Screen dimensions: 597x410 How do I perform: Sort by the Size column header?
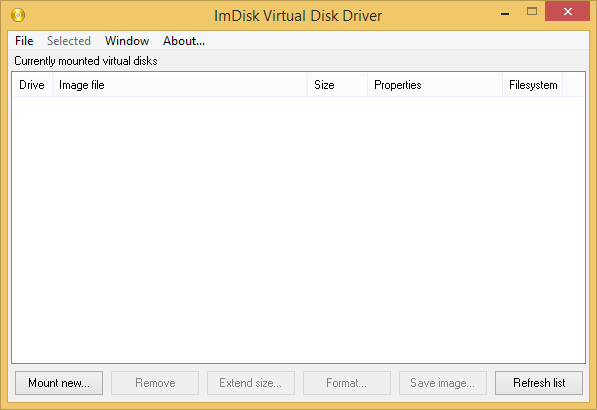pyautogui.click(x=337, y=85)
